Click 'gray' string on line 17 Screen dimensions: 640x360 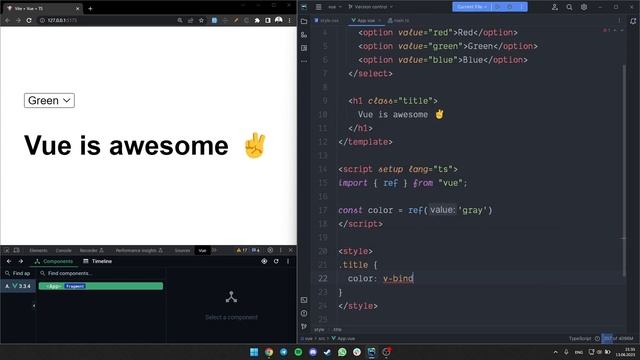[473, 210]
